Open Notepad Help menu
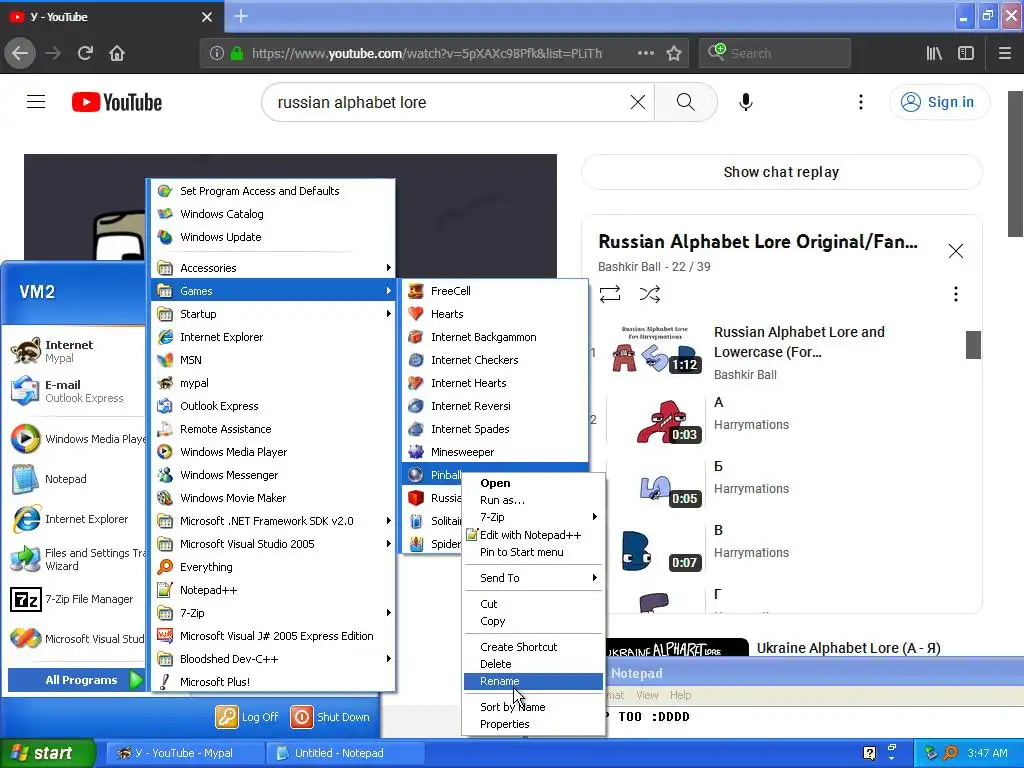Viewport: 1024px width, 768px height. point(680,695)
